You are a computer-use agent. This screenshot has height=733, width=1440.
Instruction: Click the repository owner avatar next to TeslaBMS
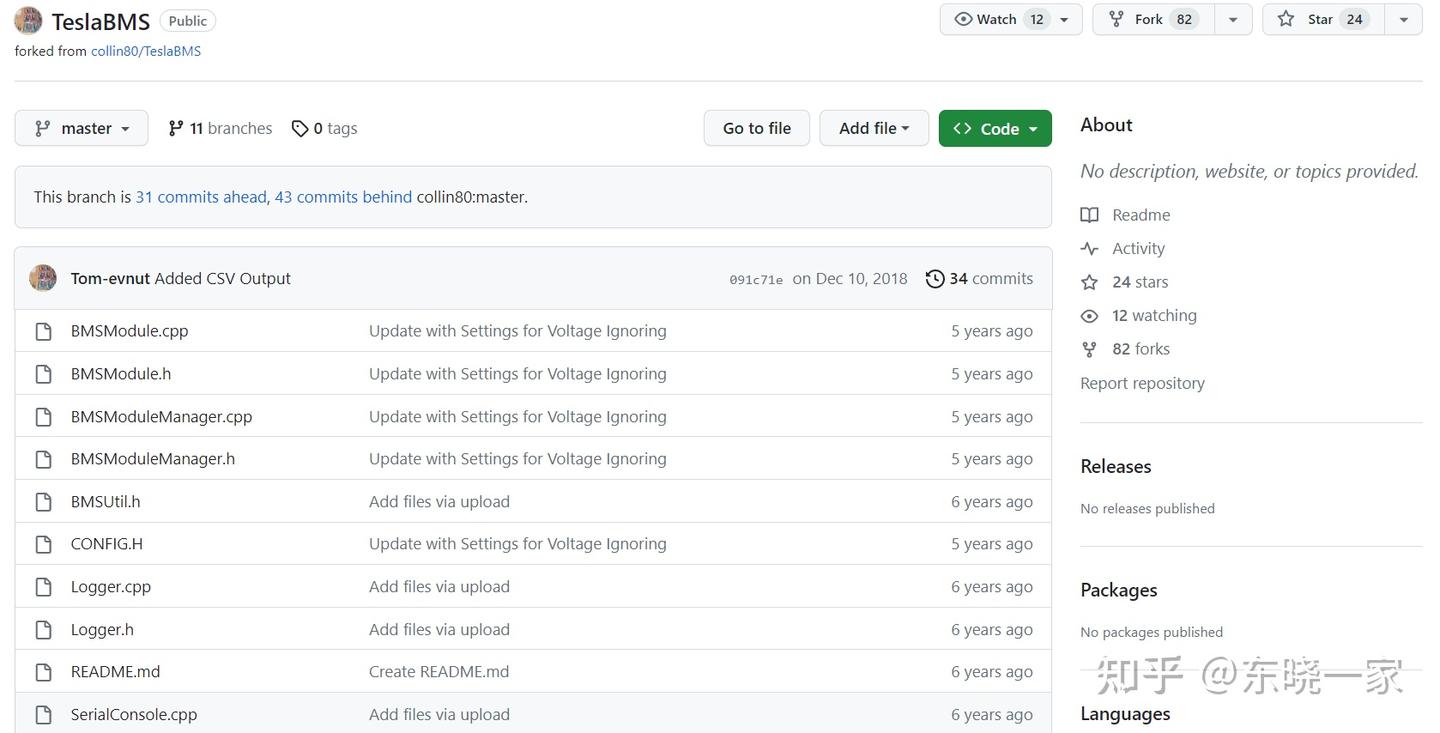[x=28, y=20]
